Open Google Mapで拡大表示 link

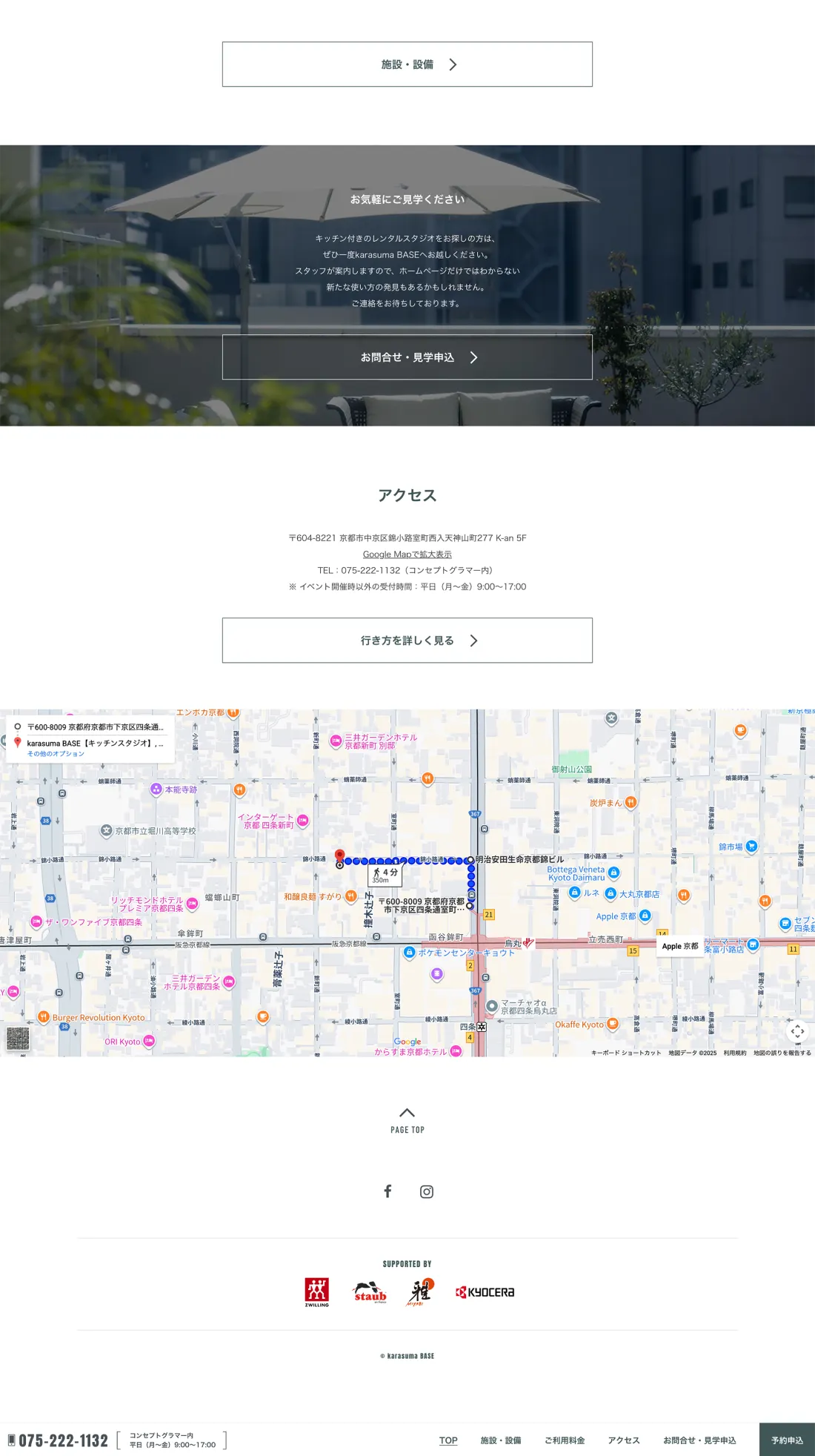408,555
